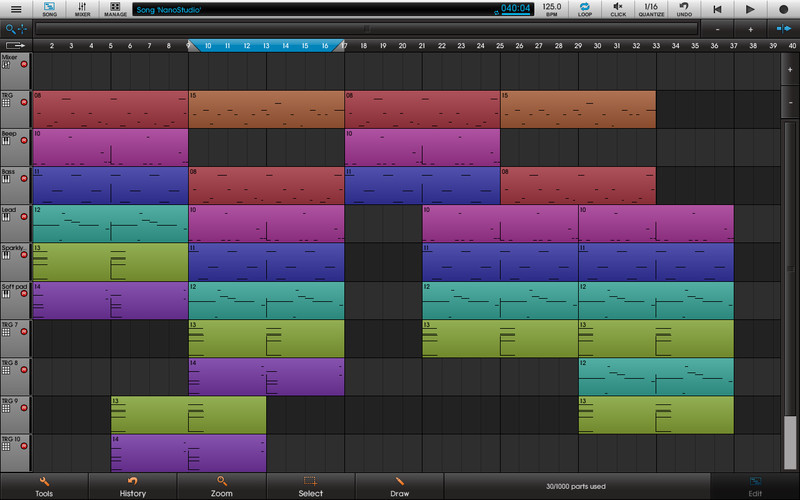Open the 1/16 Quantize setting
Viewport: 800px width, 500px height.
651,9
